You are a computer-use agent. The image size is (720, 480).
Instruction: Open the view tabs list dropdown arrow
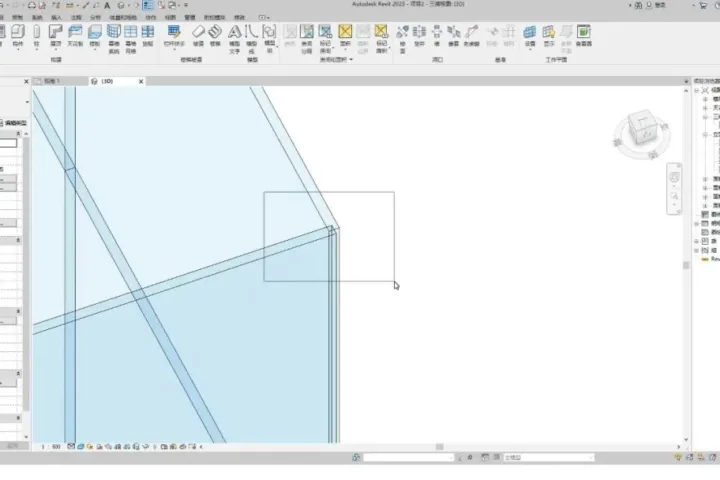pyautogui.click(x=686, y=81)
